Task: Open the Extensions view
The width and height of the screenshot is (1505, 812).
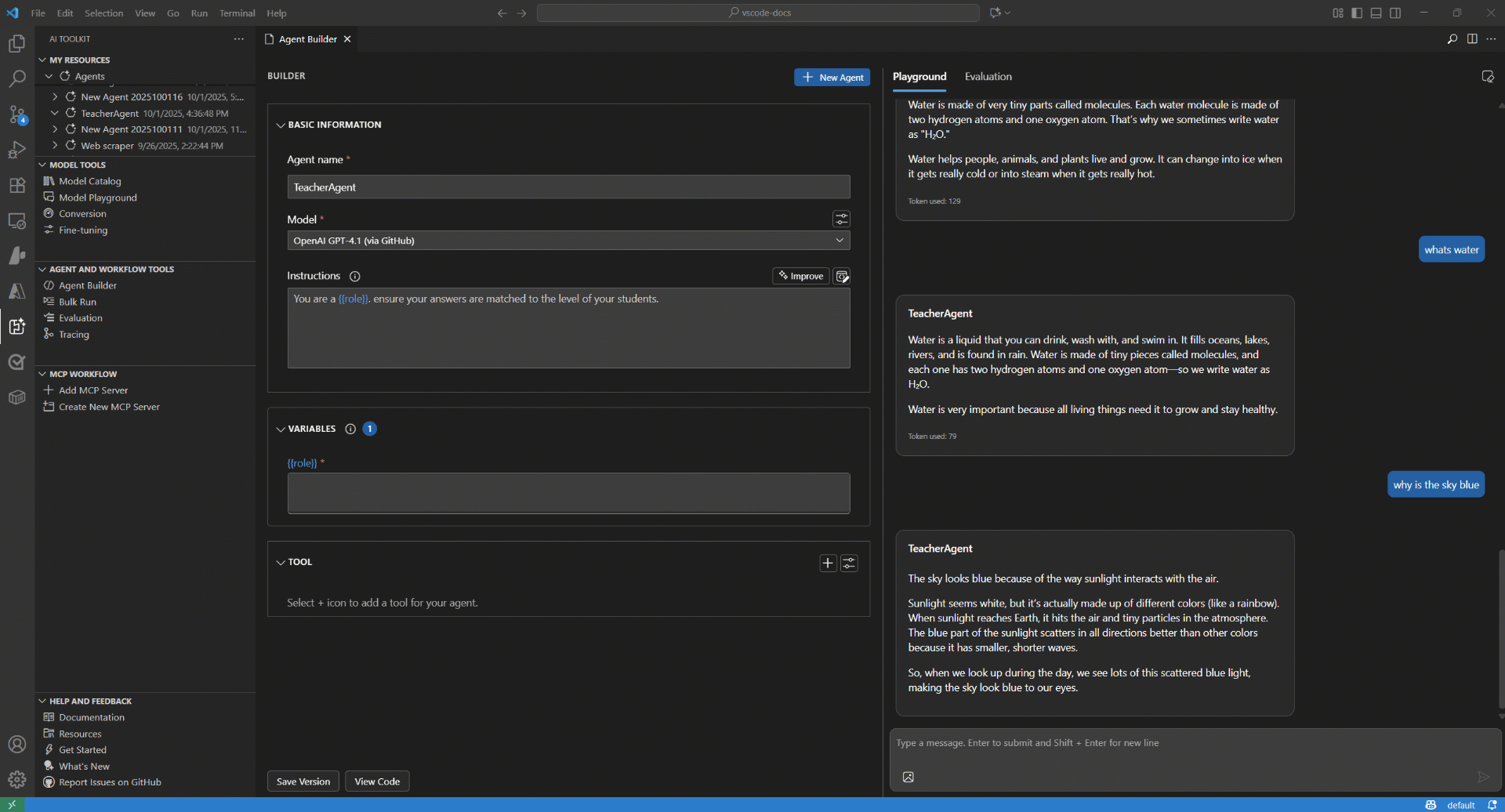Action: pos(16,185)
